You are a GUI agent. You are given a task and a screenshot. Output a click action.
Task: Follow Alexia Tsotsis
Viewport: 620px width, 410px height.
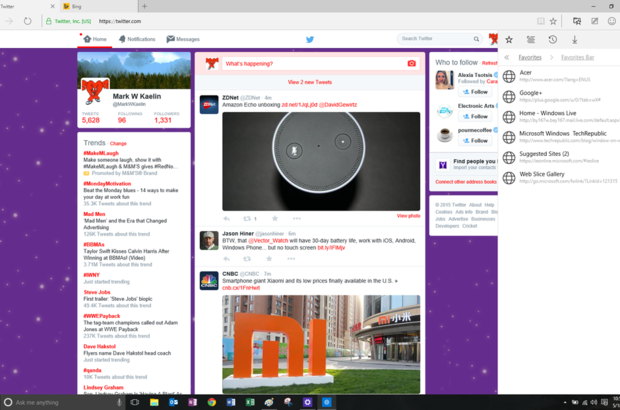(x=477, y=91)
